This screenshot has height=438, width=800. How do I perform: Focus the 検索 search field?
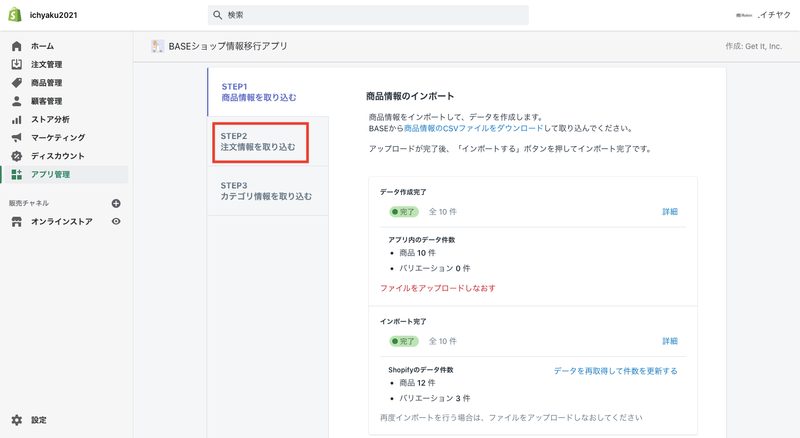click(x=368, y=15)
